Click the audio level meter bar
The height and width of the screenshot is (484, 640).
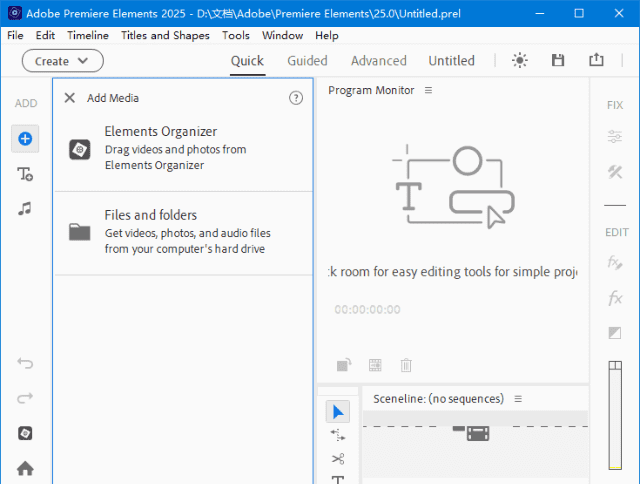[615, 415]
